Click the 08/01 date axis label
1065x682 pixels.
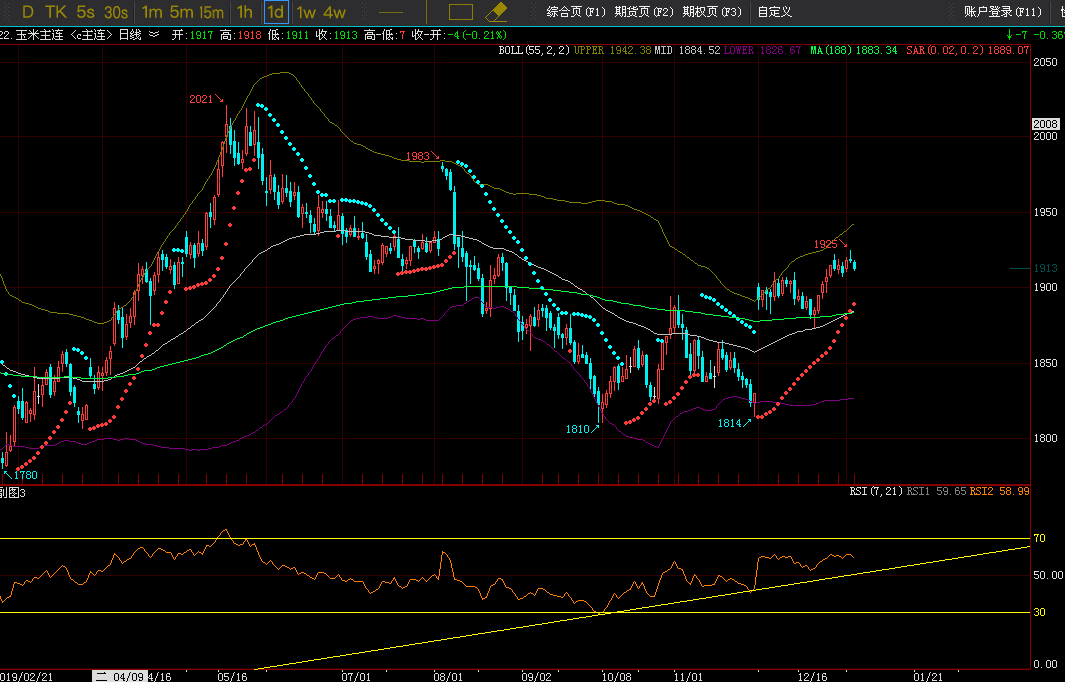coord(448,677)
